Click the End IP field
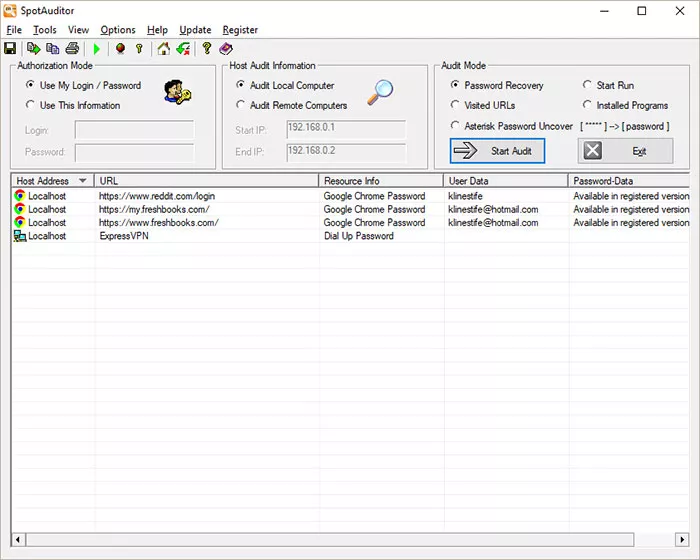700x560 pixels. point(346,152)
